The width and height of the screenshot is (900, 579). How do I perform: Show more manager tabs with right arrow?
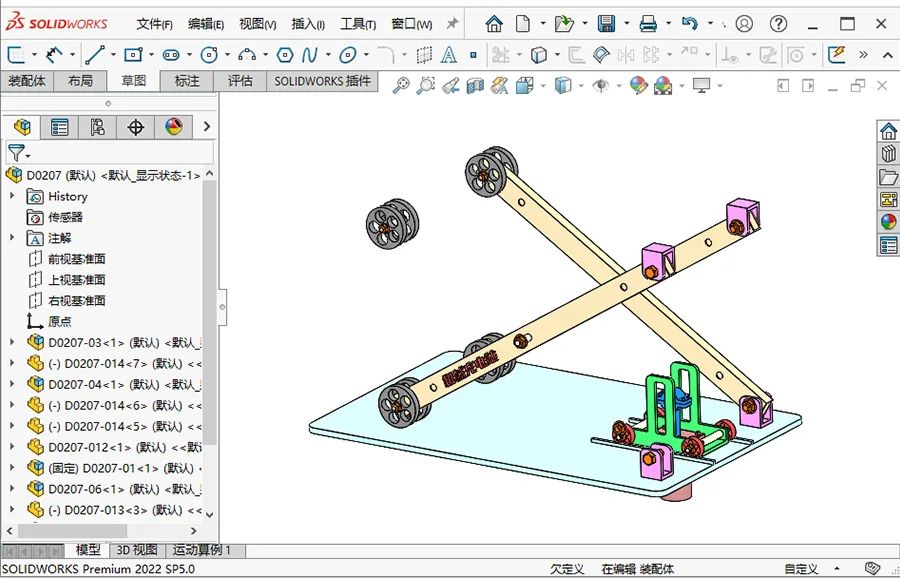click(x=207, y=127)
